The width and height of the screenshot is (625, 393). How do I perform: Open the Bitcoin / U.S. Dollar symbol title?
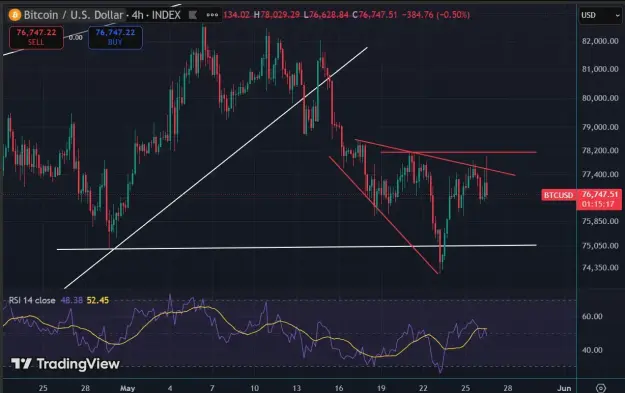(x=73, y=15)
